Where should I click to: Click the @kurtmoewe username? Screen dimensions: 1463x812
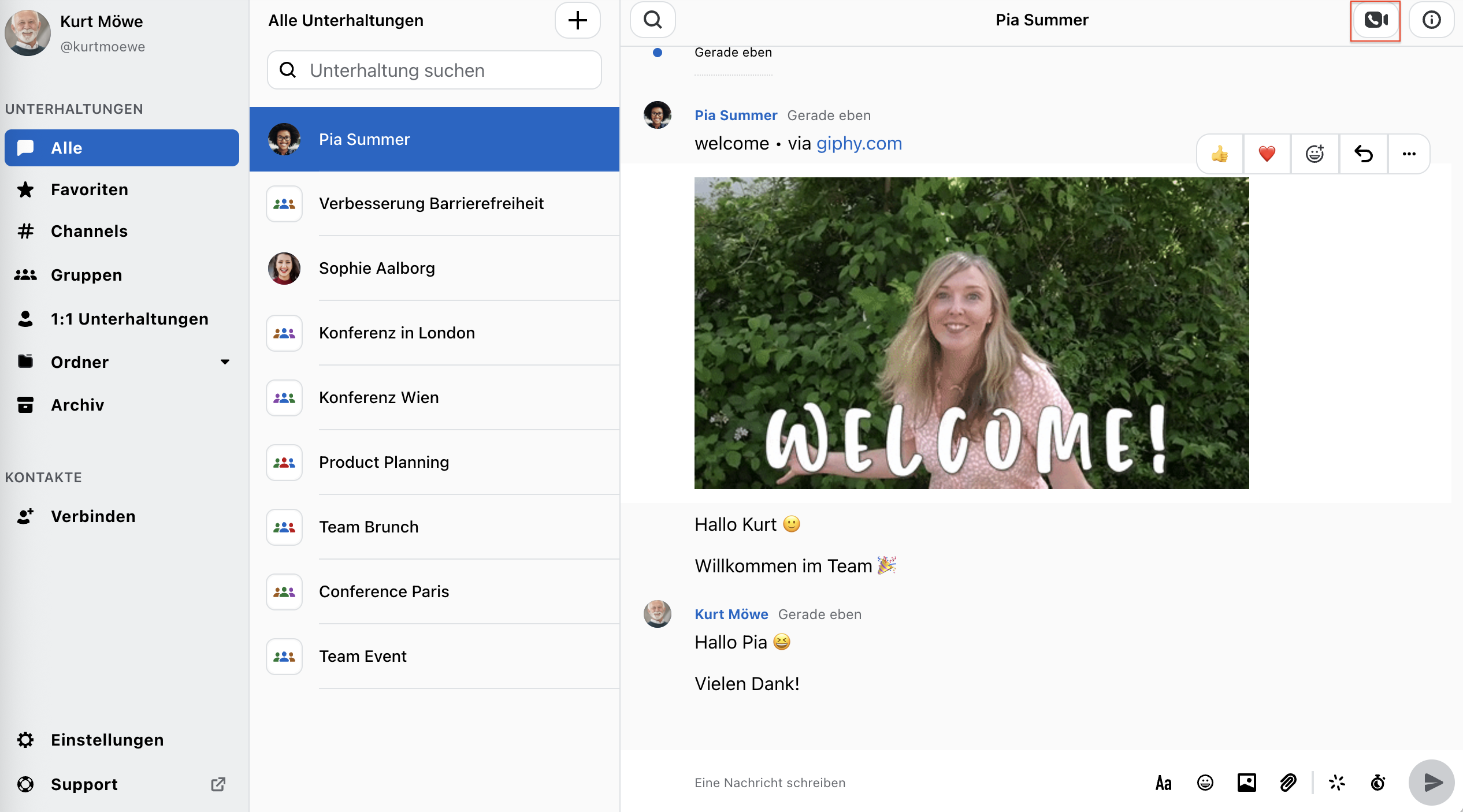(x=103, y=47)
